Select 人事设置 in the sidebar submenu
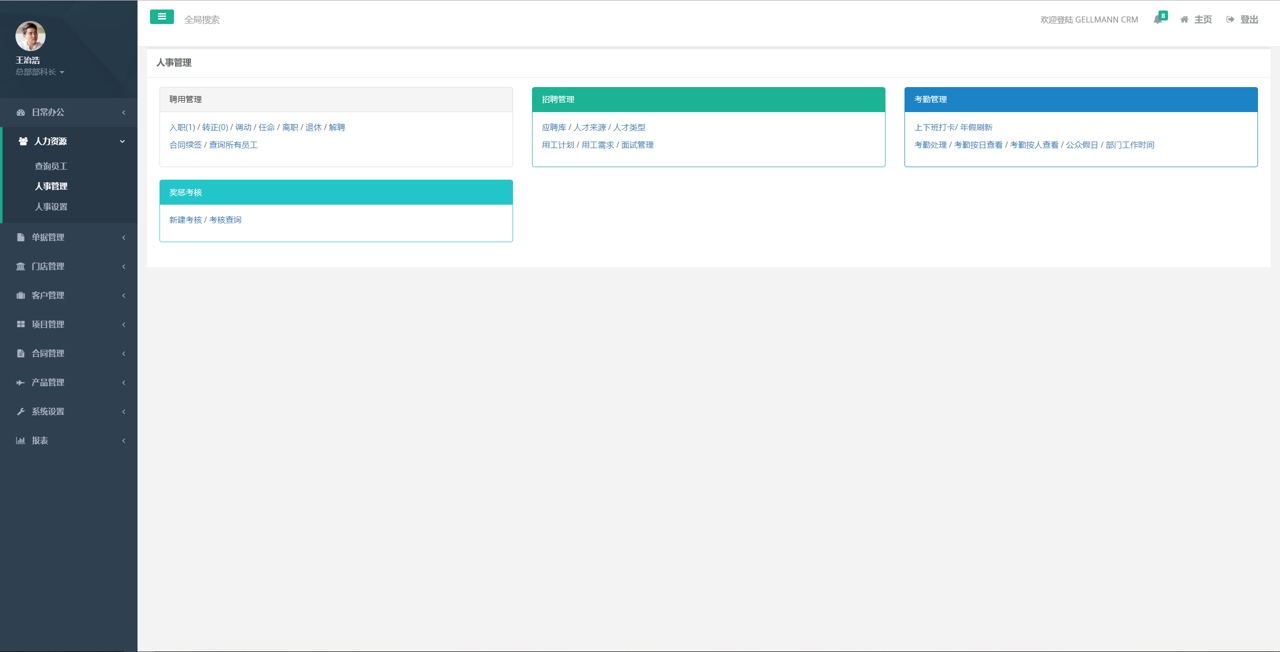The height and width of the screenshot is (652, 1280). click(x=51, y=207)
